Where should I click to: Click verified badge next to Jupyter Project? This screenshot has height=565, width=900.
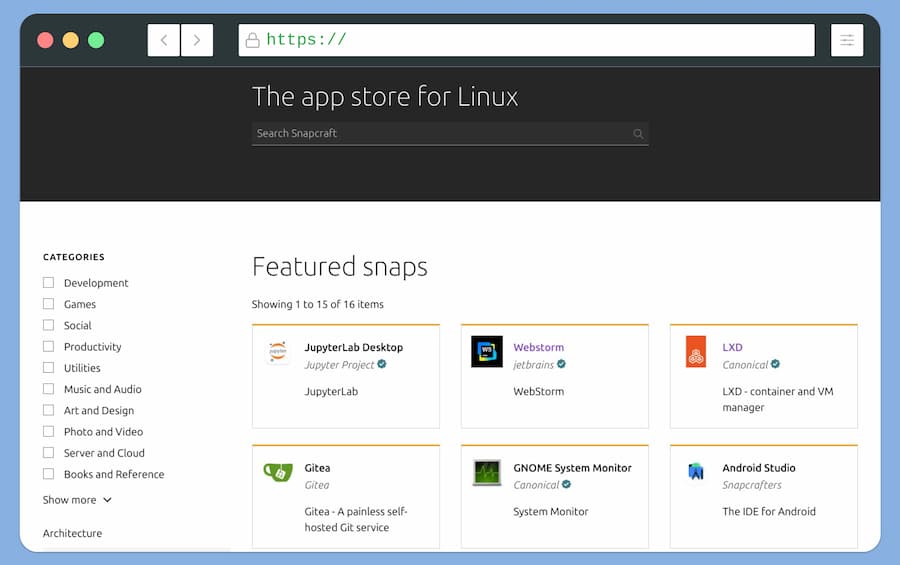382,364
